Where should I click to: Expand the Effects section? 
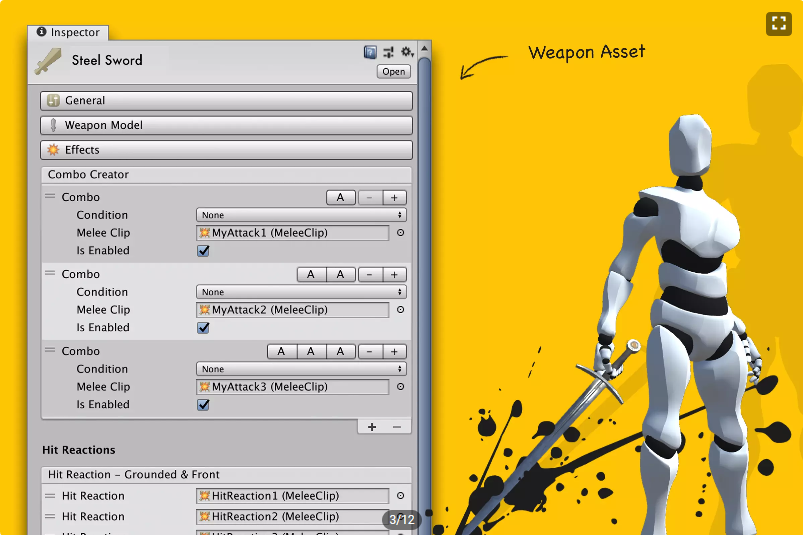point(226,149)
